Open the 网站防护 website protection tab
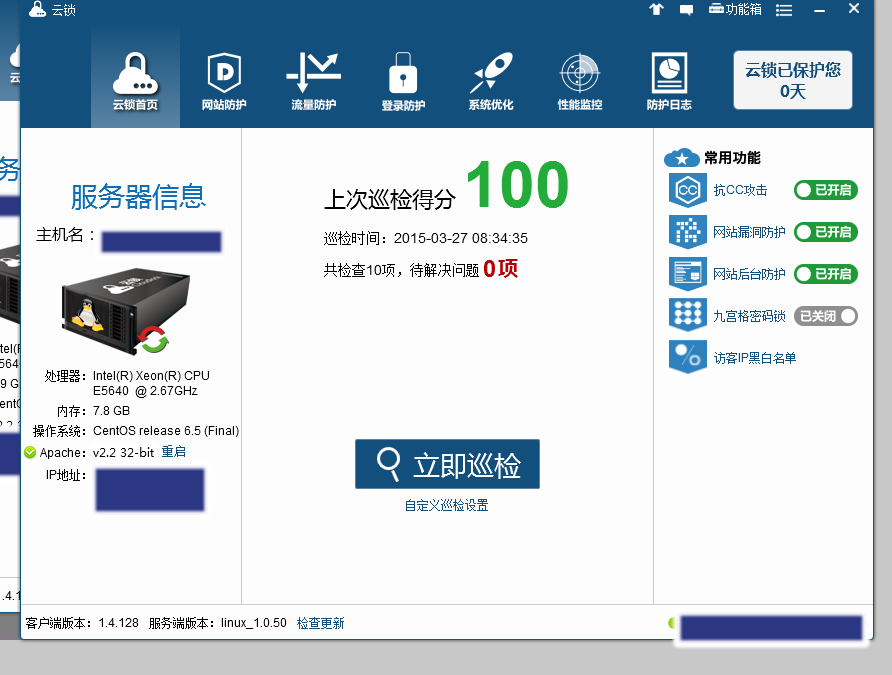The image size is (892, 675). tap(224, 80)
